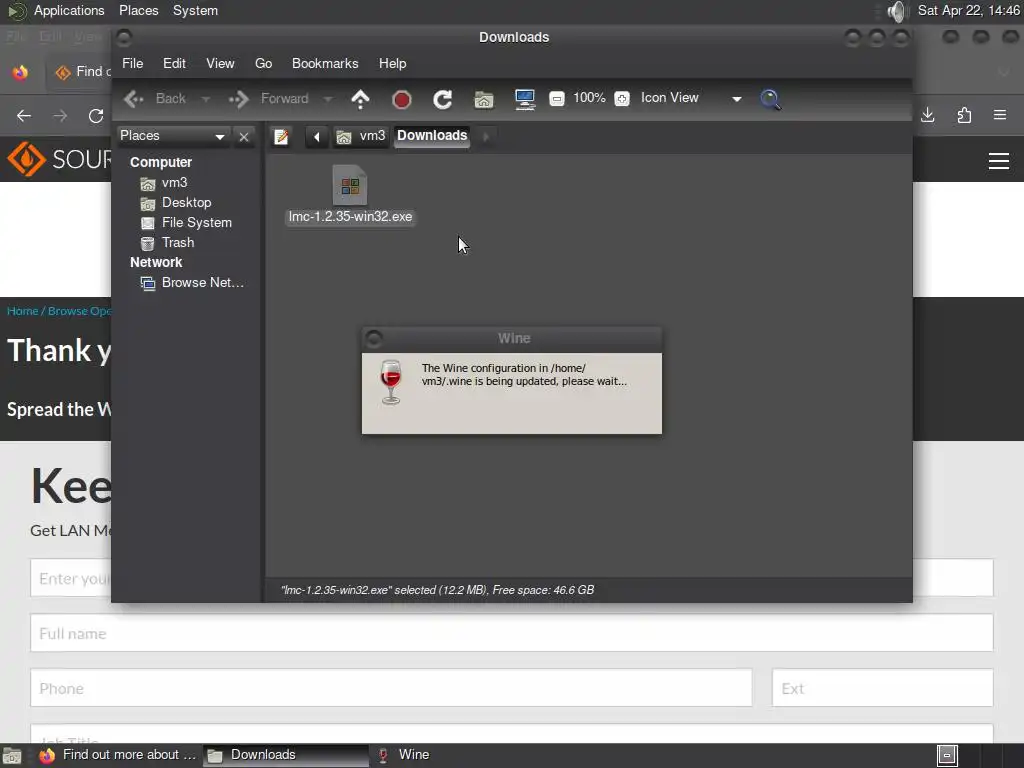This screenshot has width=1024, height=768.
Task: Open the Go menu
Action: click(263, 63)
